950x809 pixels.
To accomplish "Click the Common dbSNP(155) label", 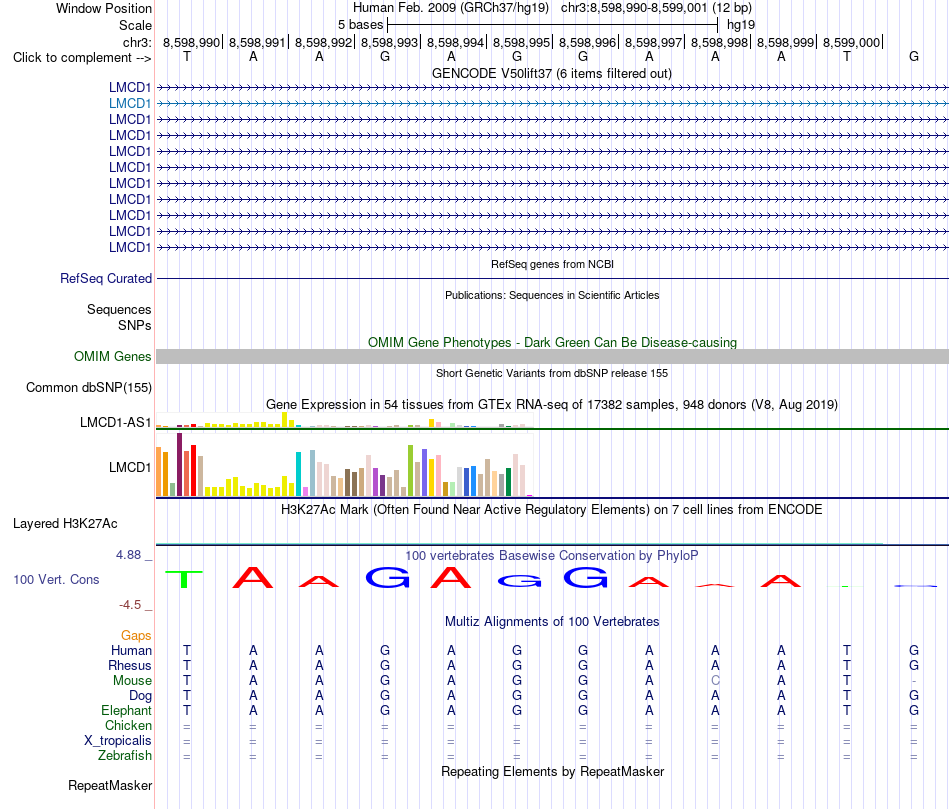I will [89, 387].
